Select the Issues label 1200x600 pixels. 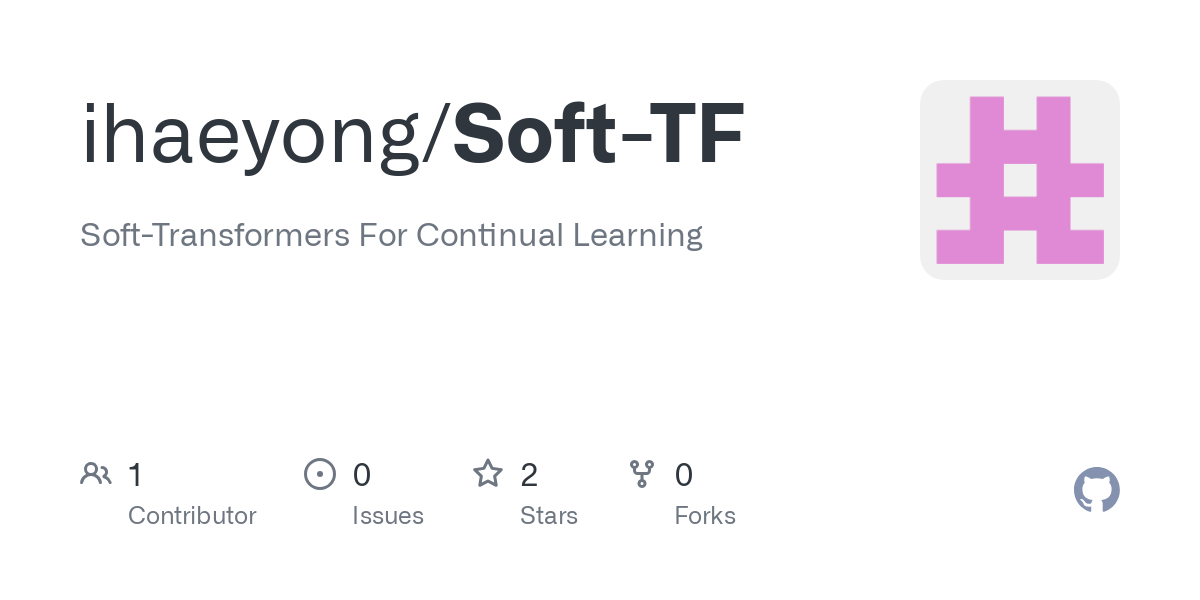[x=388, y=516]
